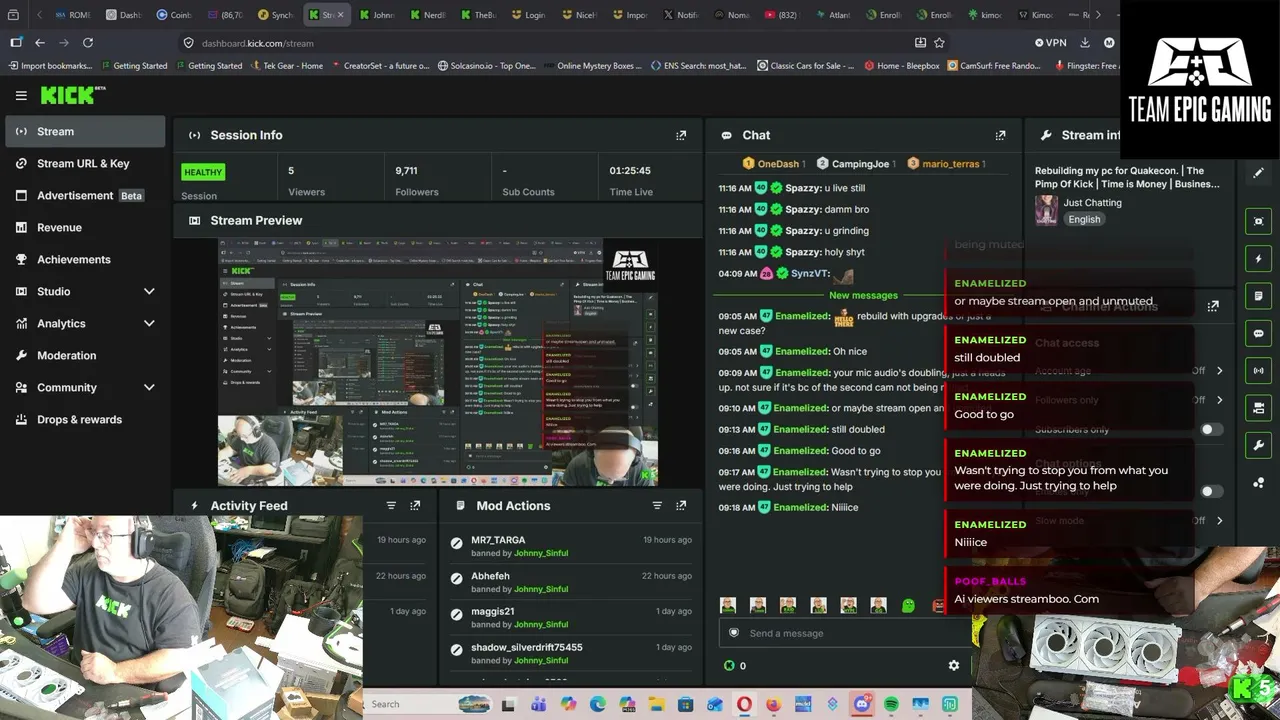The height and width of the screenshot is (720, 1280).
Task: Open Johnny_Sinful link on Abhefeh ban
Action: point(541,589)
